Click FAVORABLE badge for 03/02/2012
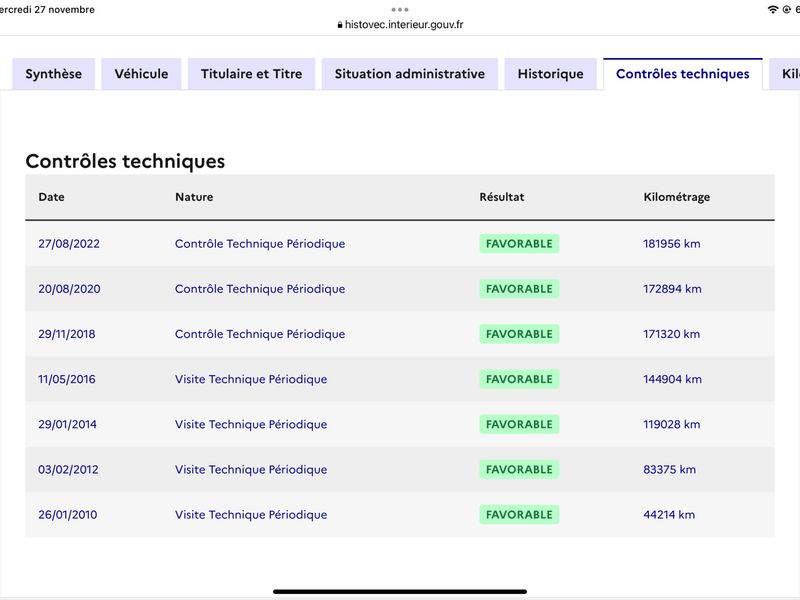The height and width of the screenshot is (600, 800). tap(519, 469)
